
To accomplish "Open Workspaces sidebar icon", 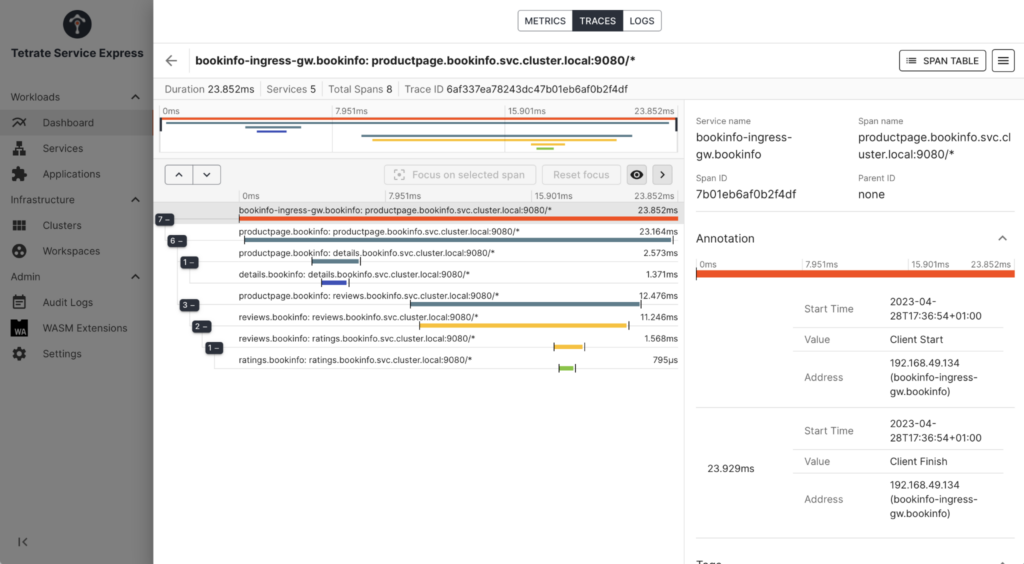I will point(19,251).
